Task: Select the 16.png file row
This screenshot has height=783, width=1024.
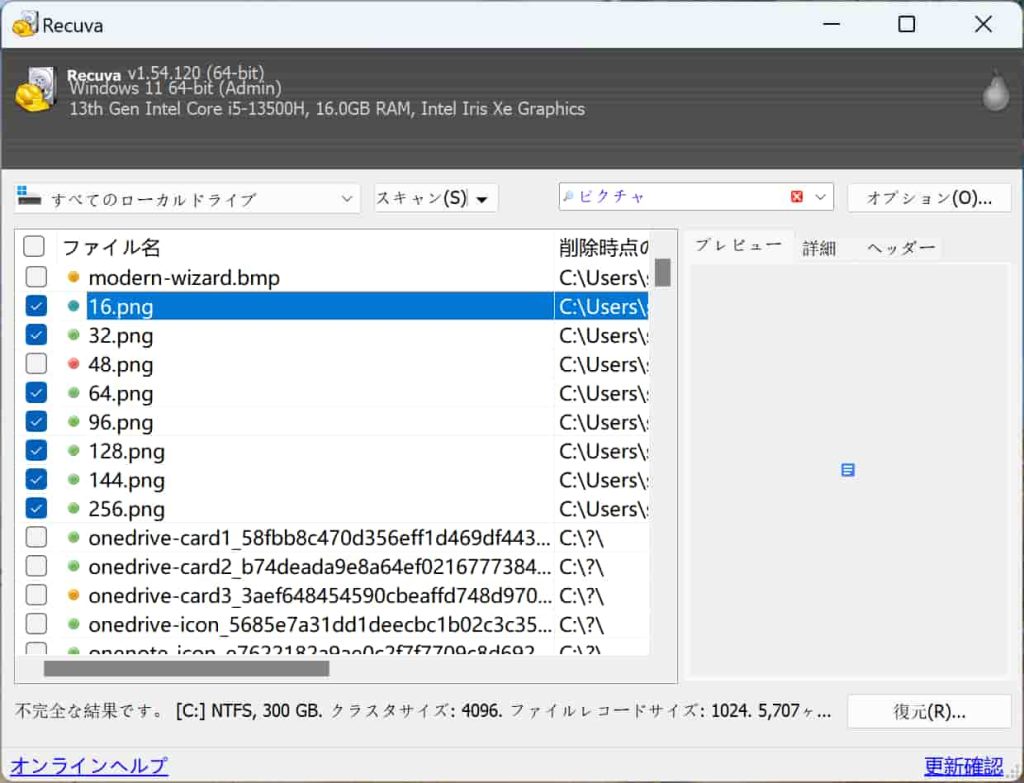Action: coord(332,306)
